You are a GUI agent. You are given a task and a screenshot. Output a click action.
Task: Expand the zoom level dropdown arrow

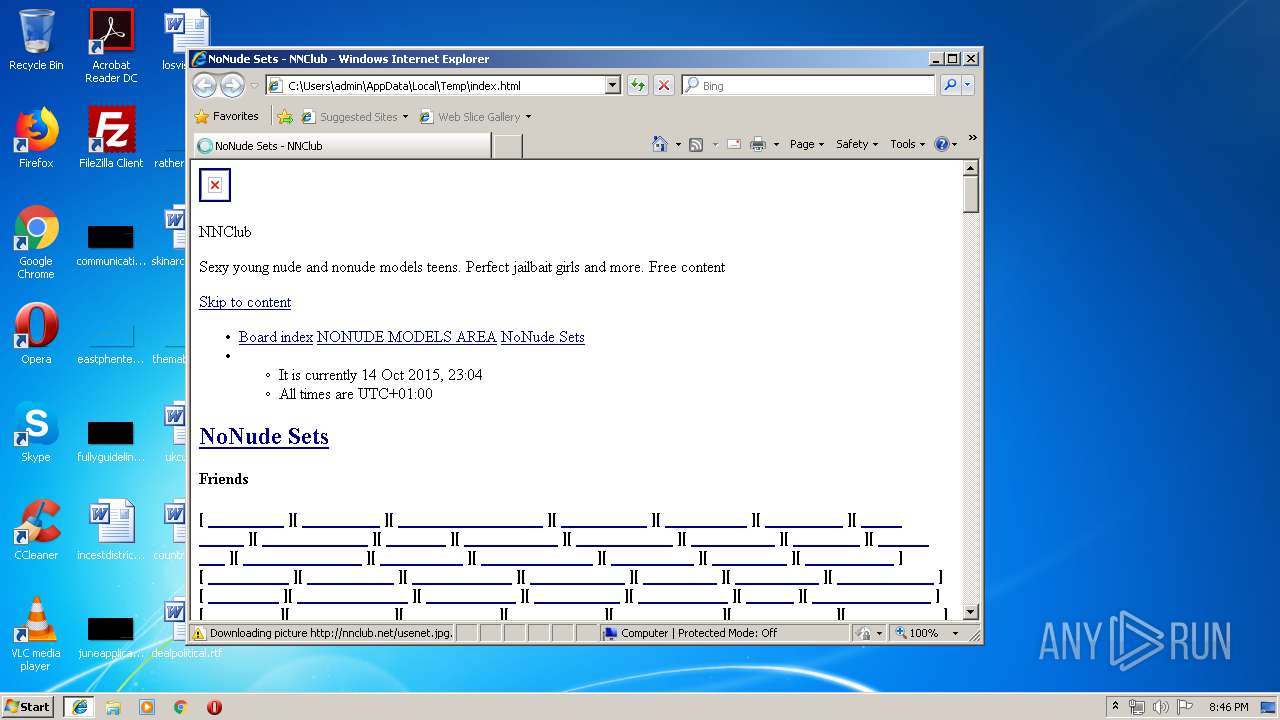click(x=955, y=633)
